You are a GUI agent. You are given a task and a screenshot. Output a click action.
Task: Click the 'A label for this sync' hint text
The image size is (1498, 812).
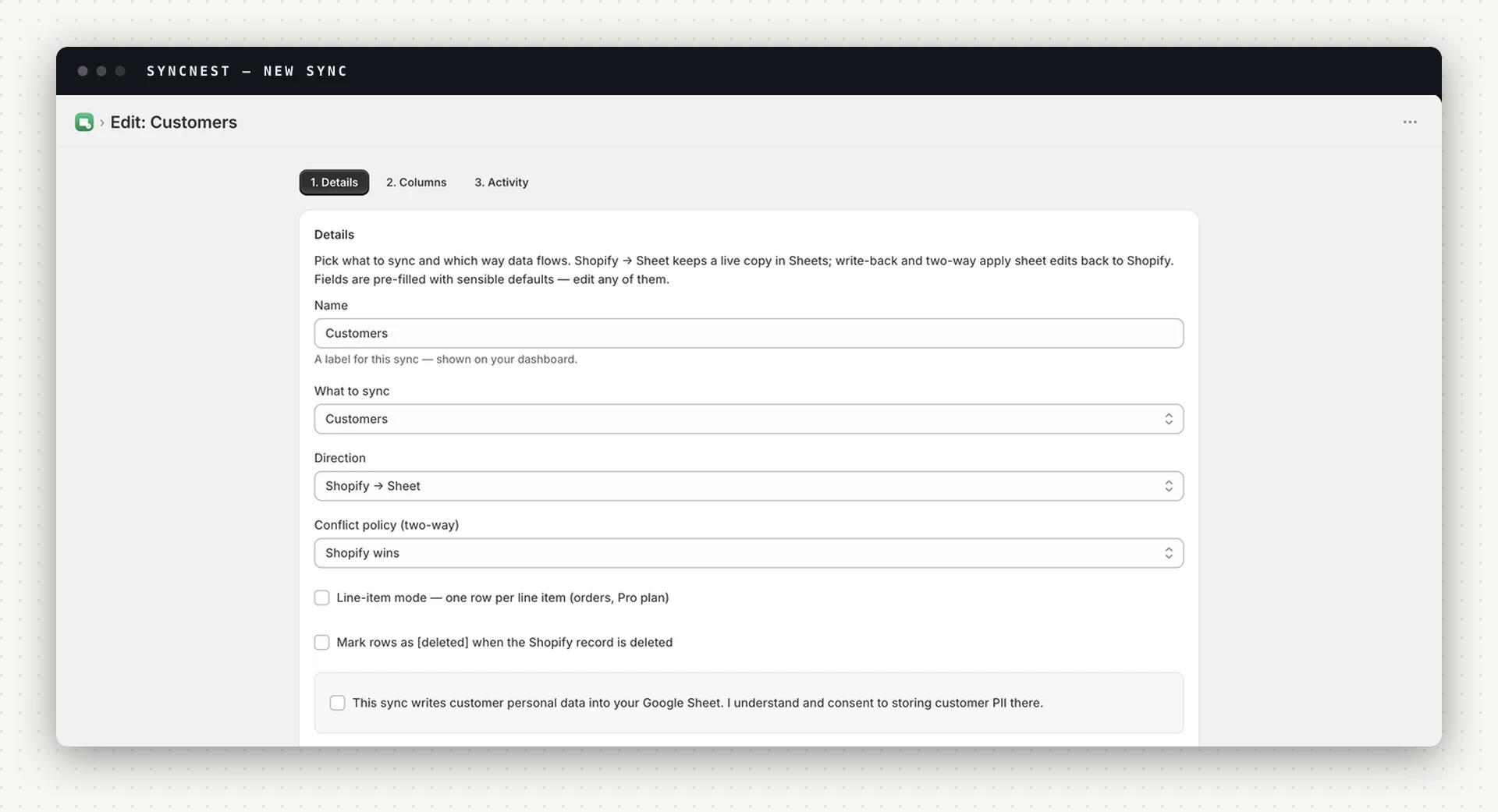(445, 360)
